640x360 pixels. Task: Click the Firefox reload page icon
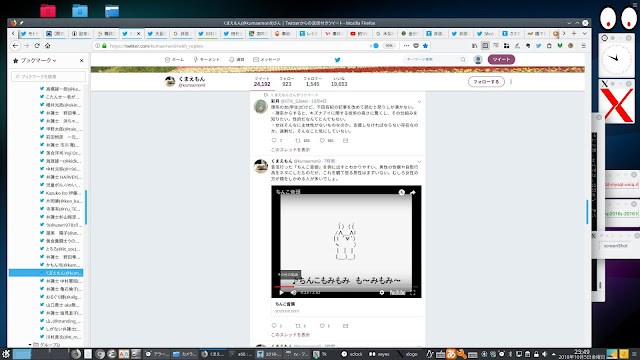(x=37, y=46)
